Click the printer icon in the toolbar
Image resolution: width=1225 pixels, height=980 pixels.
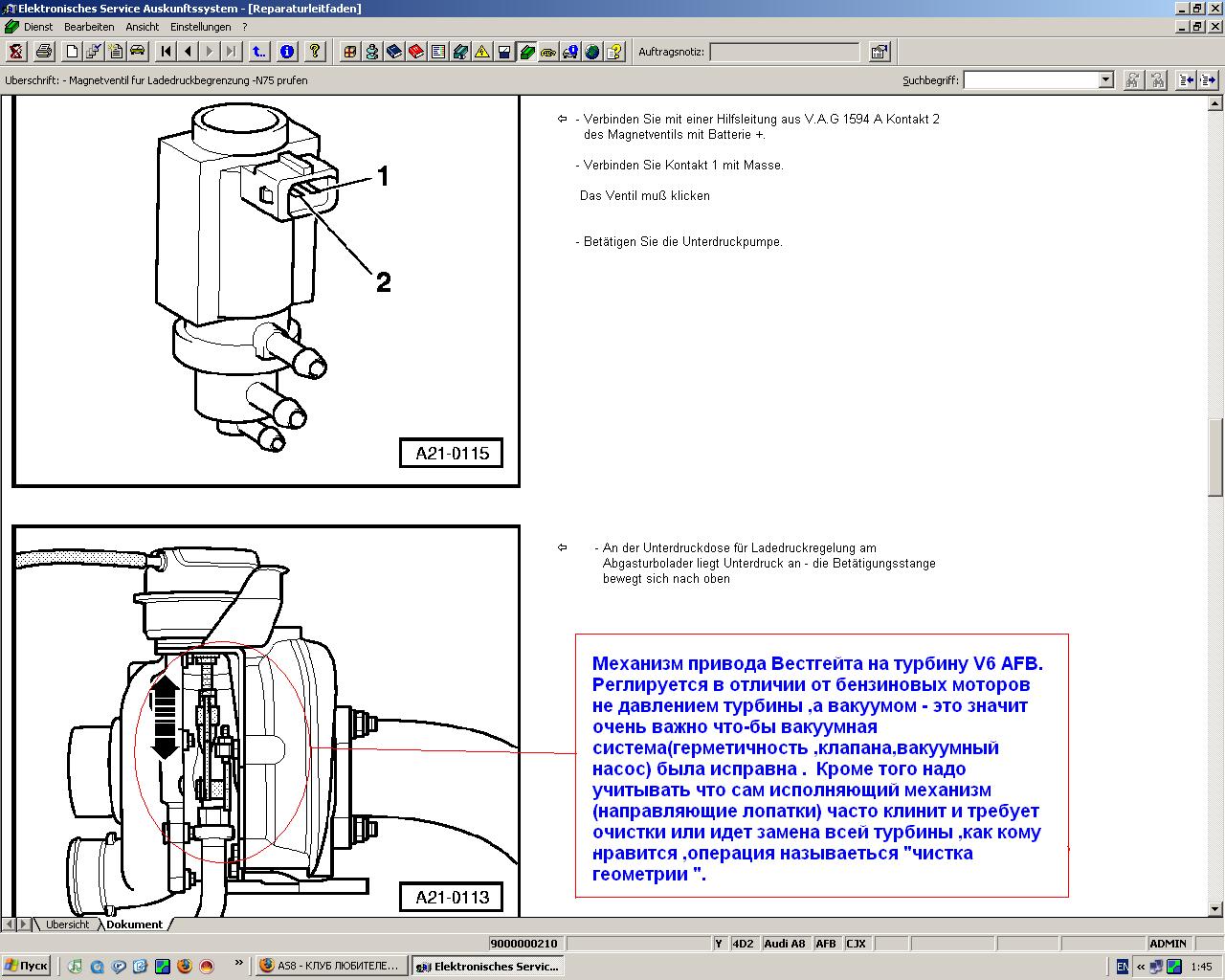(x=44, y=52)
